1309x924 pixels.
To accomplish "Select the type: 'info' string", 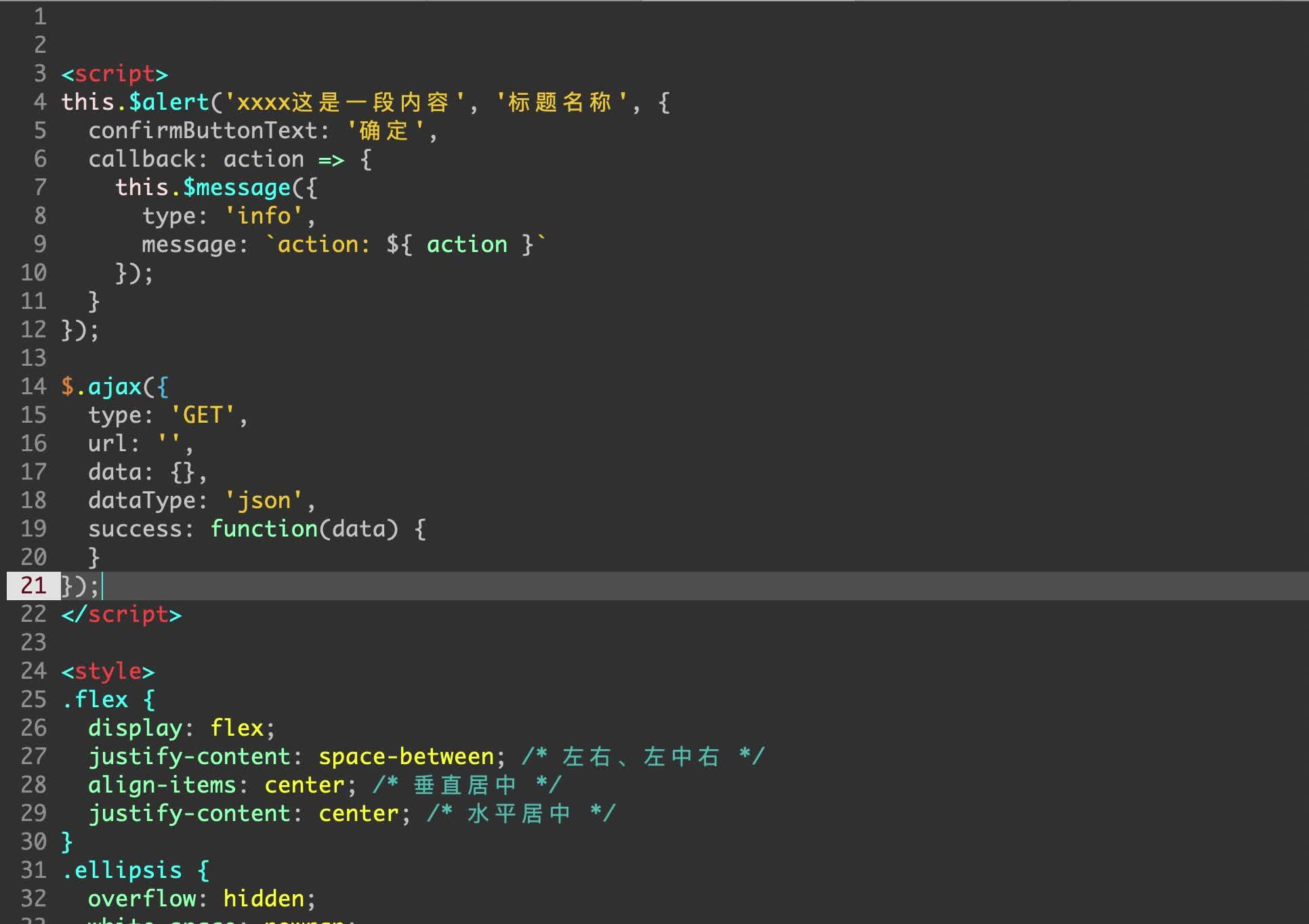I will (x=263, y=215).
